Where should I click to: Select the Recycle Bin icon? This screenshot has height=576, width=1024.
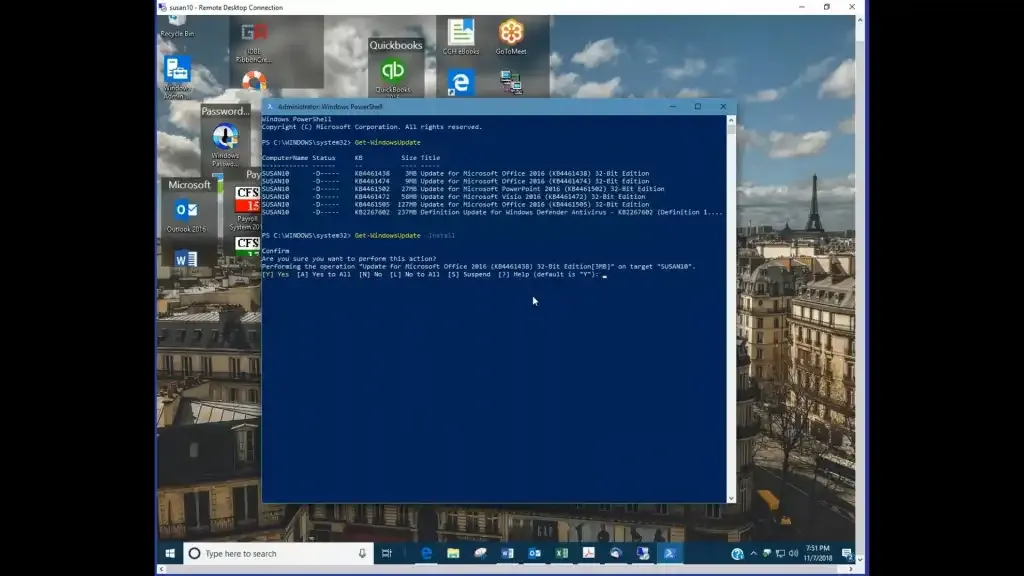[177, 27]
